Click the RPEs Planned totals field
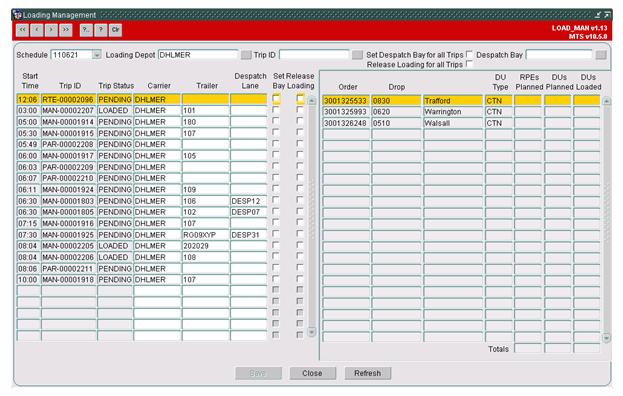The width and height of the screenshot is (623, 396). pos(528,348)
